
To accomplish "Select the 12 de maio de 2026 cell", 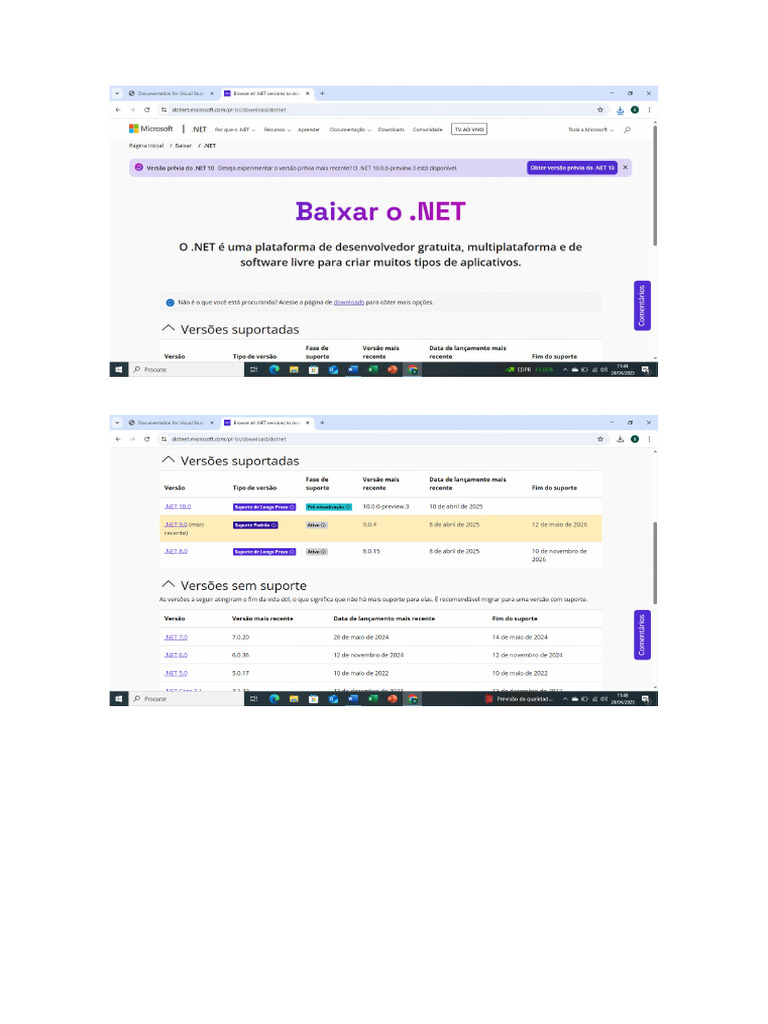I will coord(559,524).
